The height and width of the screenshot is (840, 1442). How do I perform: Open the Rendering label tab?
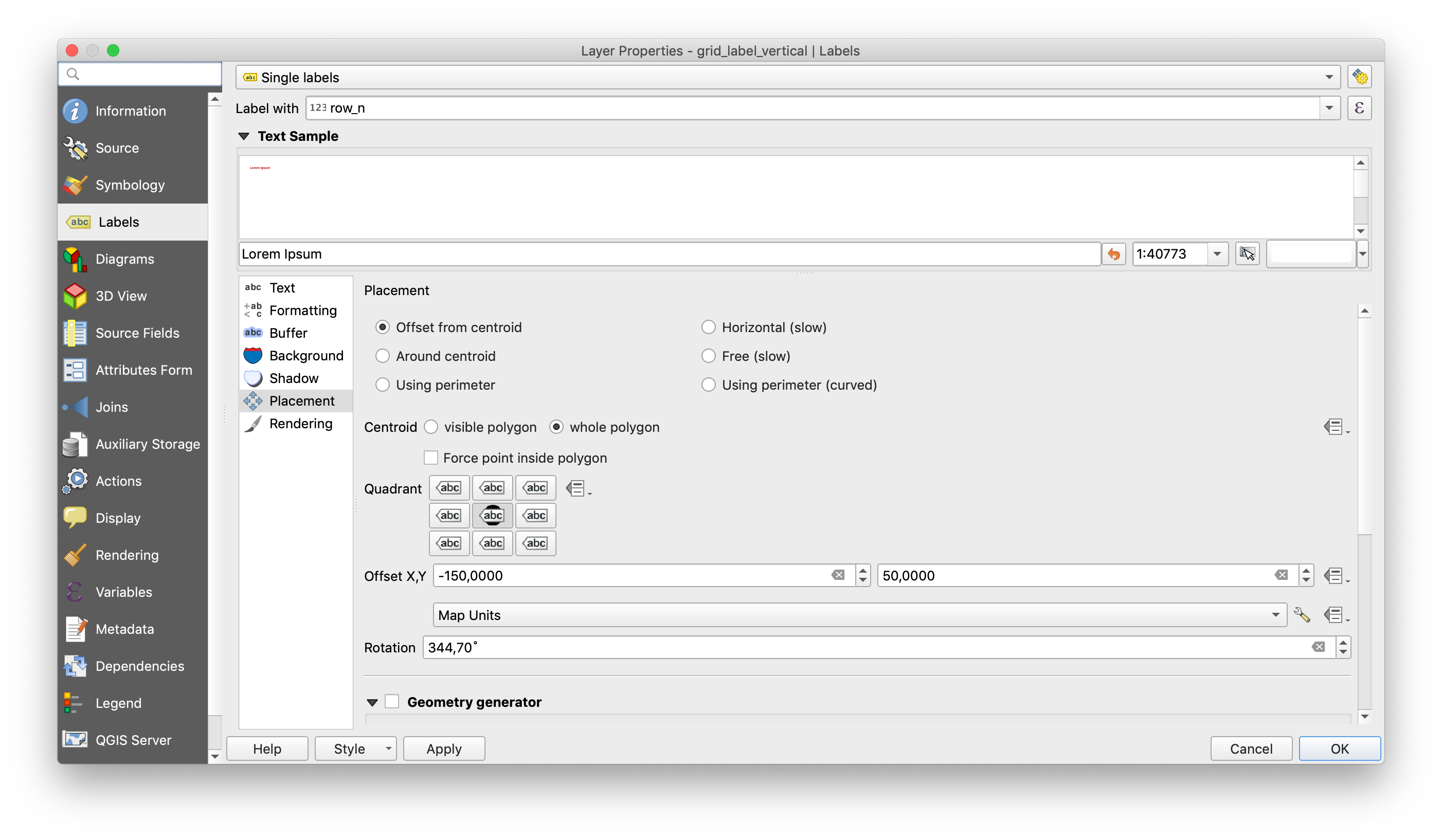[x=301, y=423]
